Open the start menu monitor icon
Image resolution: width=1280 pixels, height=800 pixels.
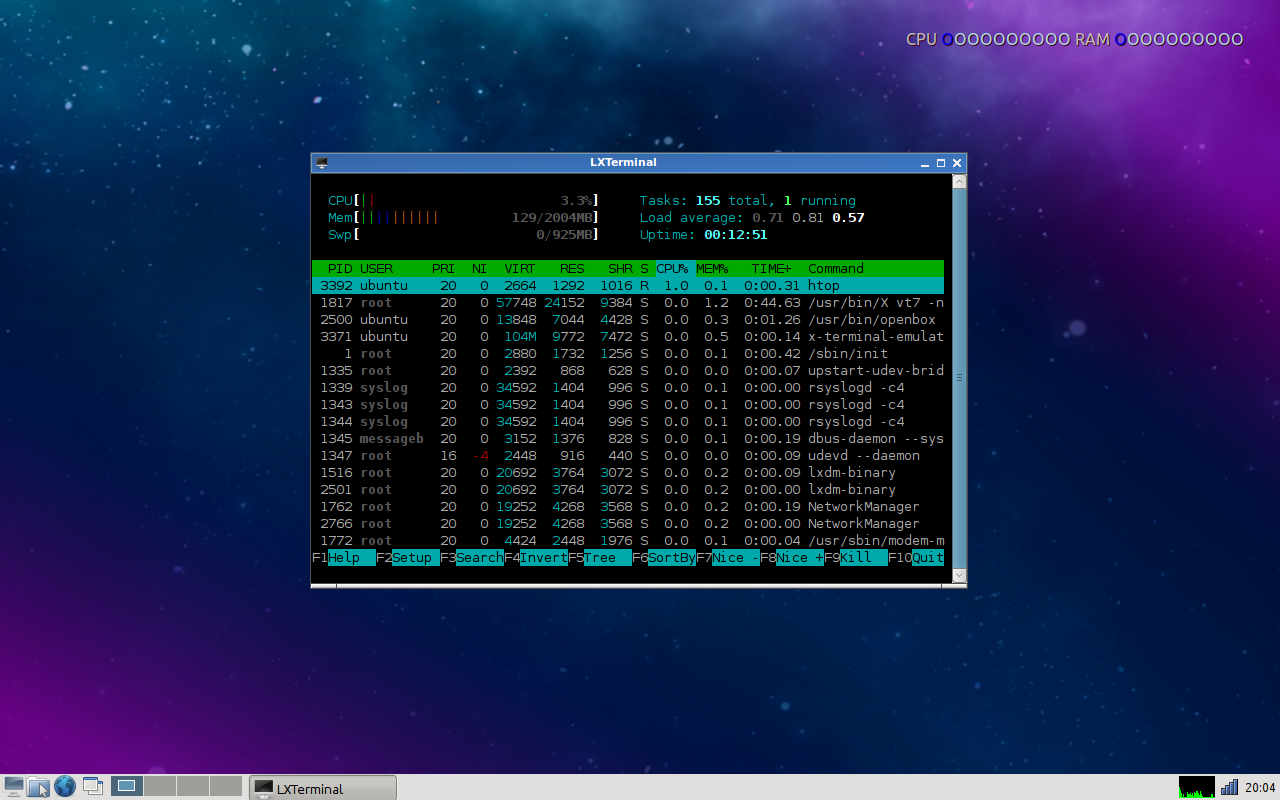pyautogui.click(x=14, y=787)
